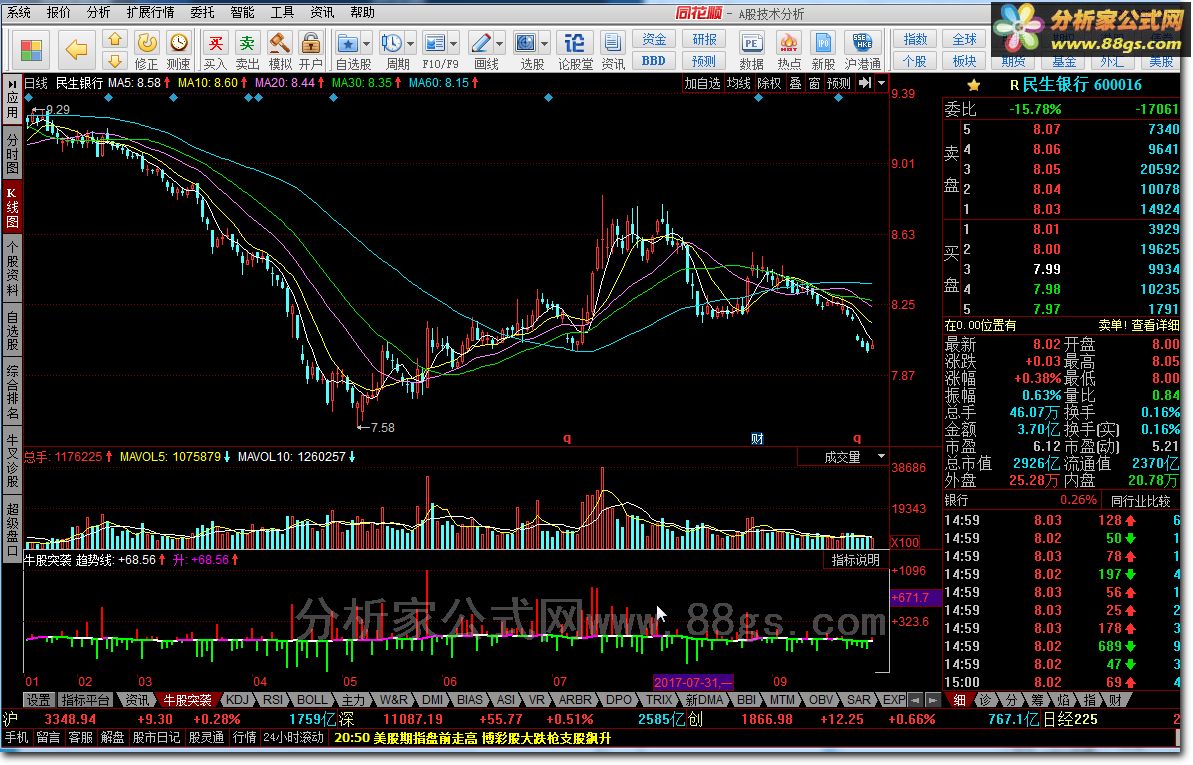Open the 修正 correction tool

[x=146, y=50]
